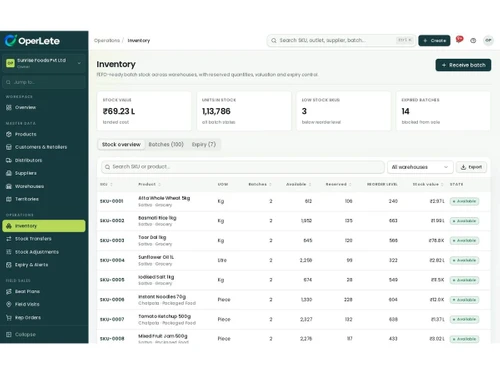Click the Low Stock SKUs card
The height and width of the screenshot is (375, 500).
[x=344, y=111]
